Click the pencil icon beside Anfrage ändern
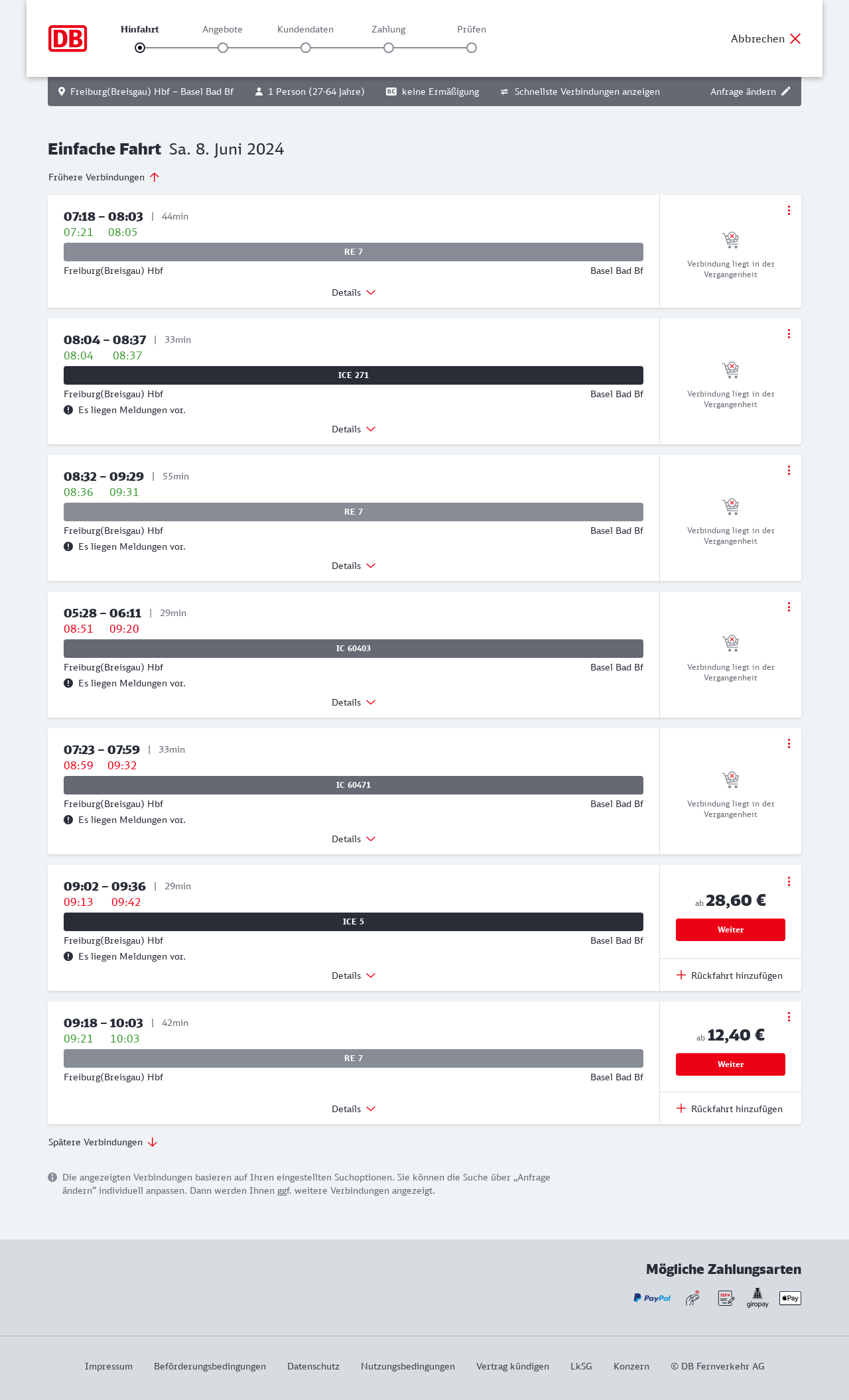The width and height of the screenshot is (849, 1400). click(x=786, y=92)
